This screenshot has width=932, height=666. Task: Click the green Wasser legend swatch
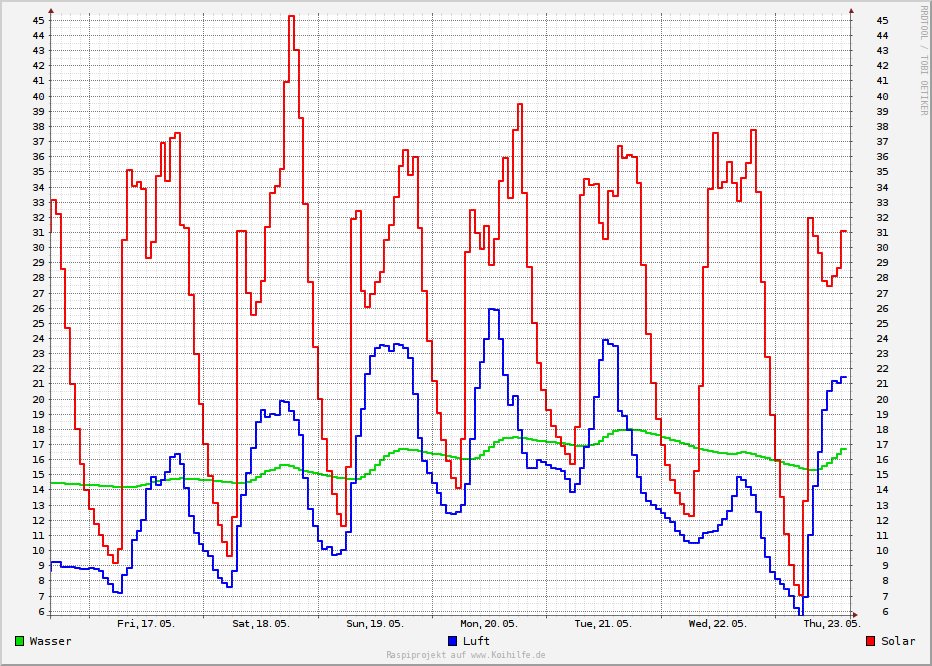21,640
